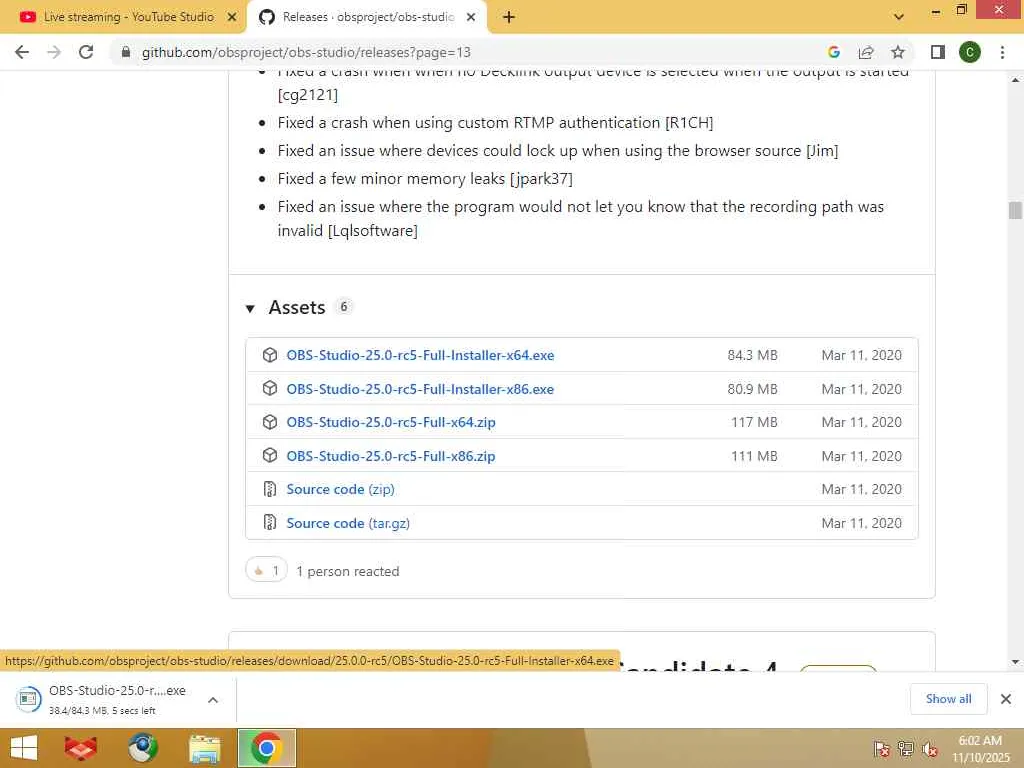Open the download item options chevron
1024x768 pixels.
213,700
